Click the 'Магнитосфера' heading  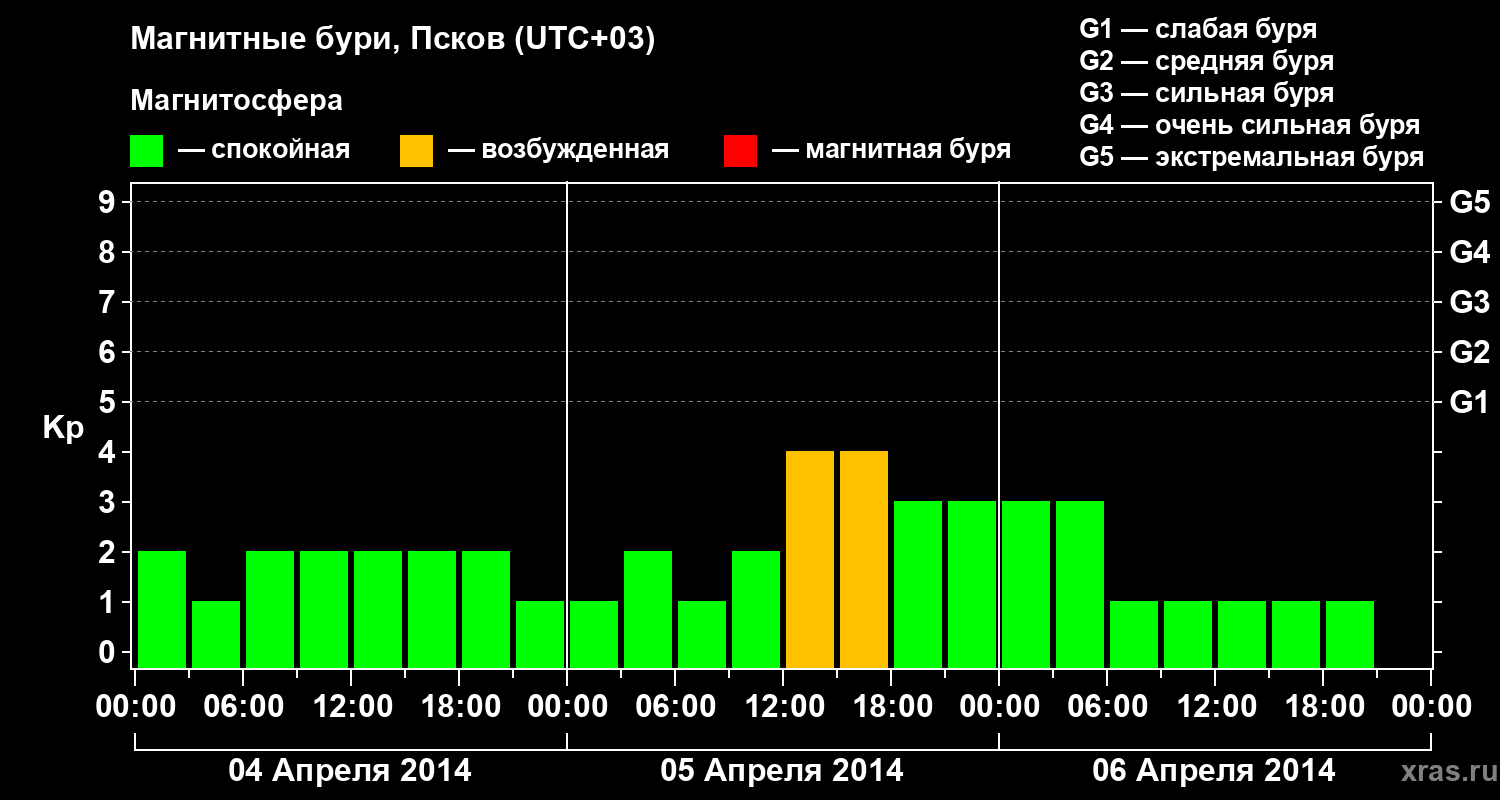pos(236,101)
